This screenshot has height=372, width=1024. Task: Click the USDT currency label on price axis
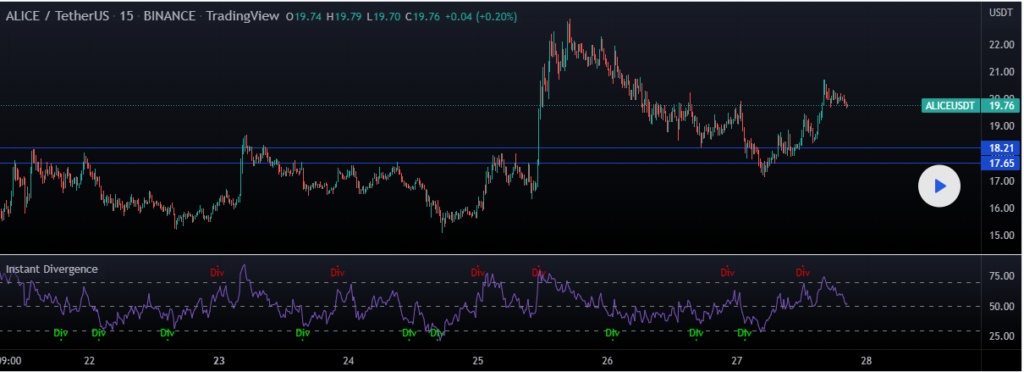pyautogui.click(x=1000, y=12)
